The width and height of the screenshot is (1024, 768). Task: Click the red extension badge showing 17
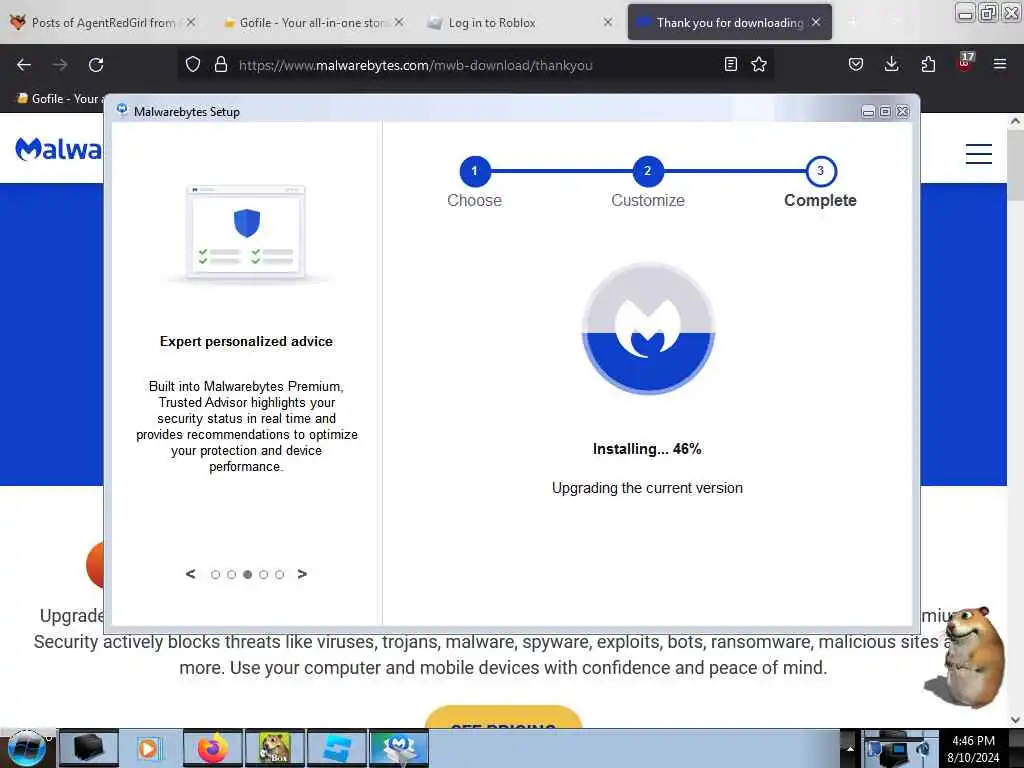pos(965,63)
